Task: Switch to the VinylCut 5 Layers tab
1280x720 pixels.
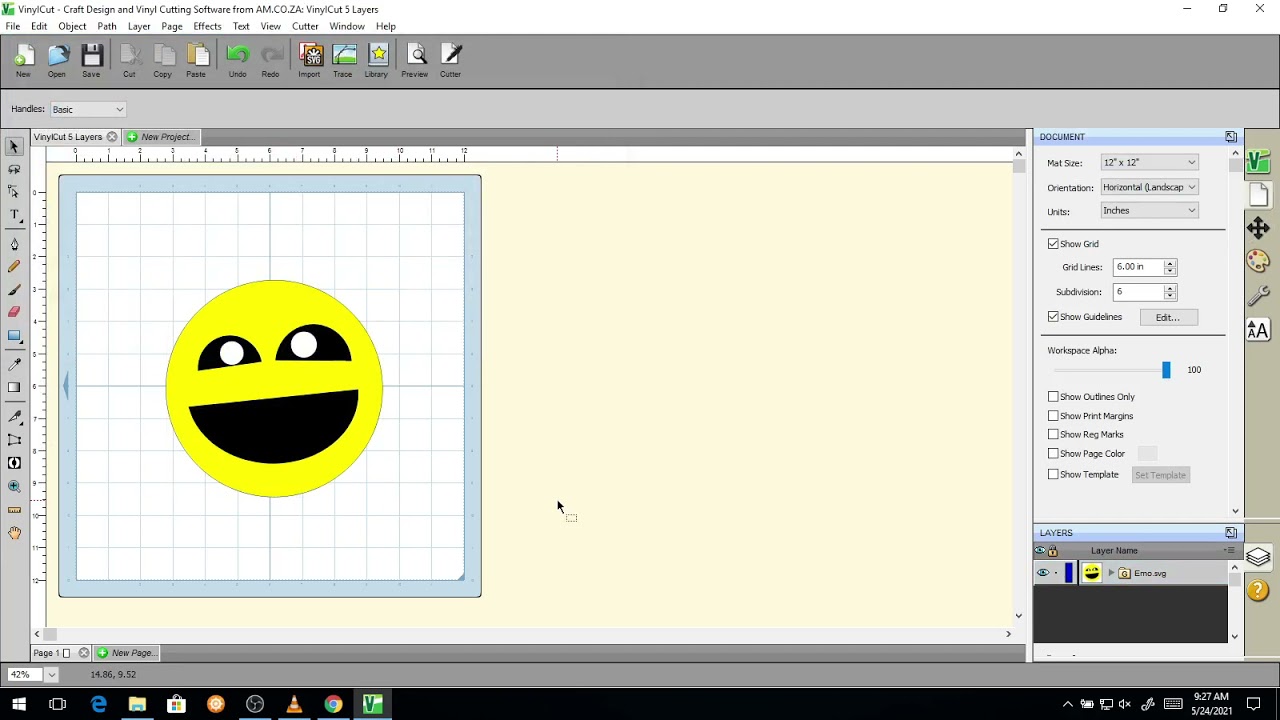Action: [68, 137]
